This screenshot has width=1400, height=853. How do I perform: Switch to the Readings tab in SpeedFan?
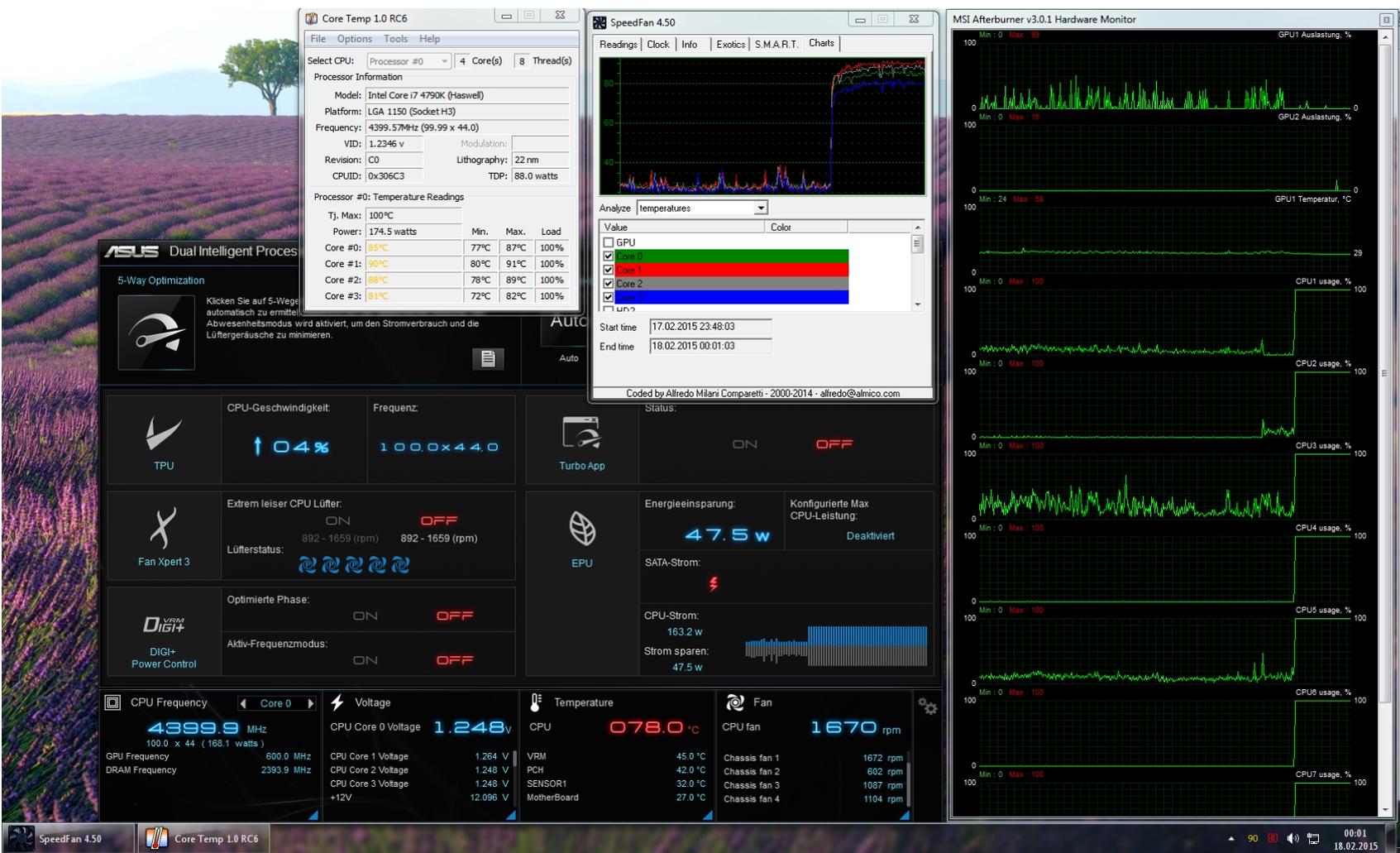pyautogui.click(x=619, y=45)
